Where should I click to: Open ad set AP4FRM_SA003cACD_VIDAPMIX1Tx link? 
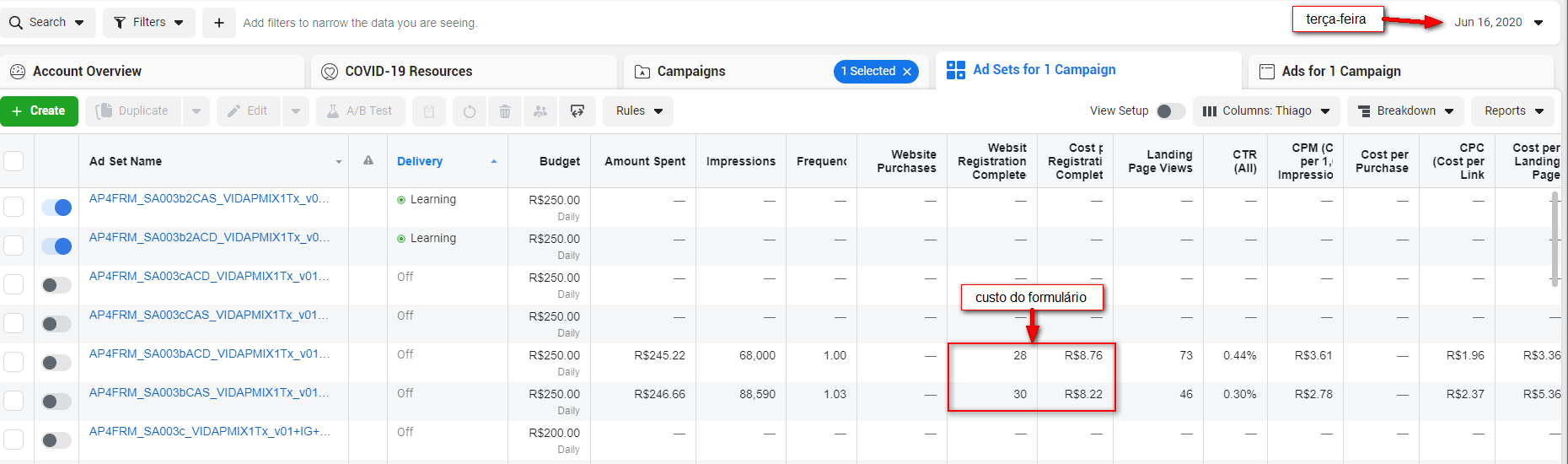coord(209,277)
